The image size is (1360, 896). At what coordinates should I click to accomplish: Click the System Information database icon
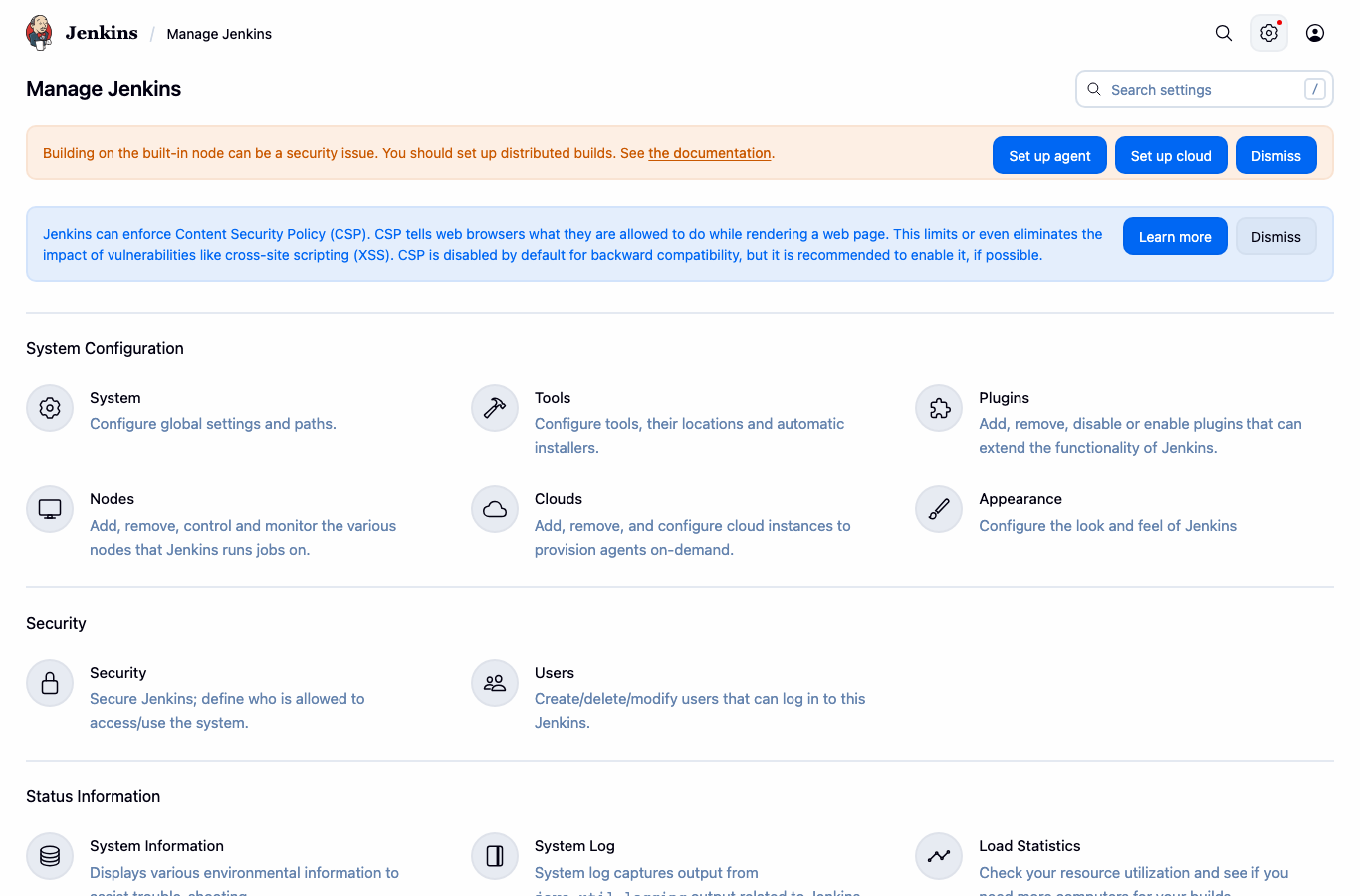tap(50, 856)
